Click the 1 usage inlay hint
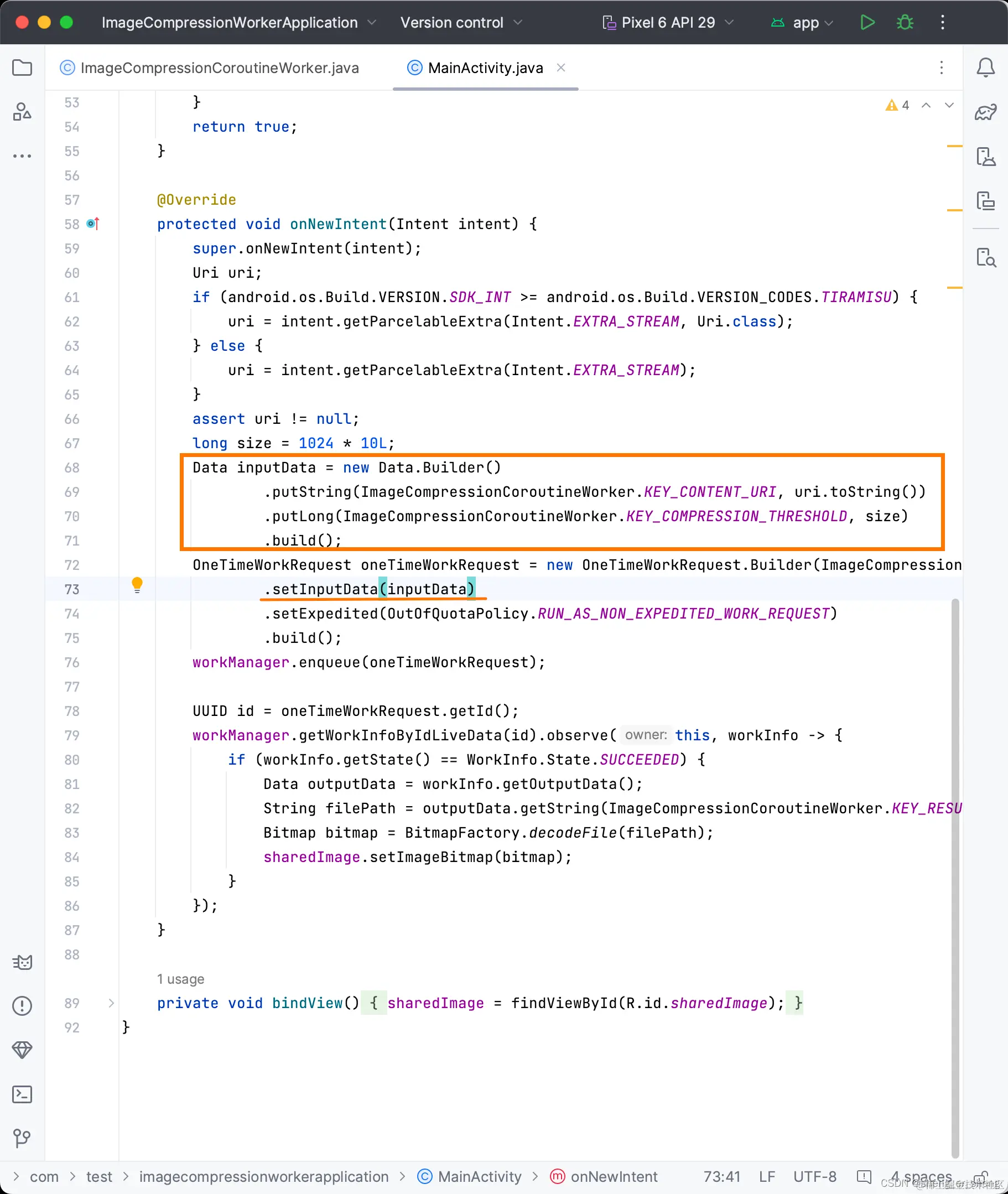 pos(180,979)
